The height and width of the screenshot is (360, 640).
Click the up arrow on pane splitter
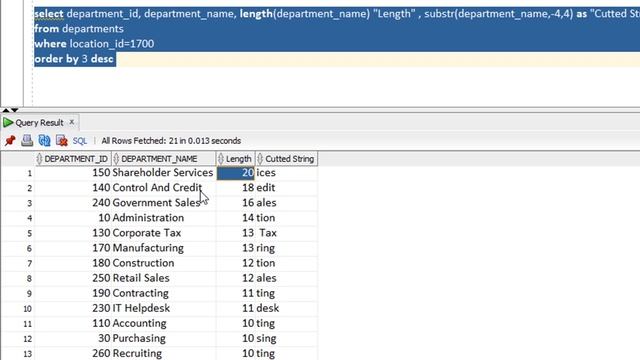click(6, 110)
